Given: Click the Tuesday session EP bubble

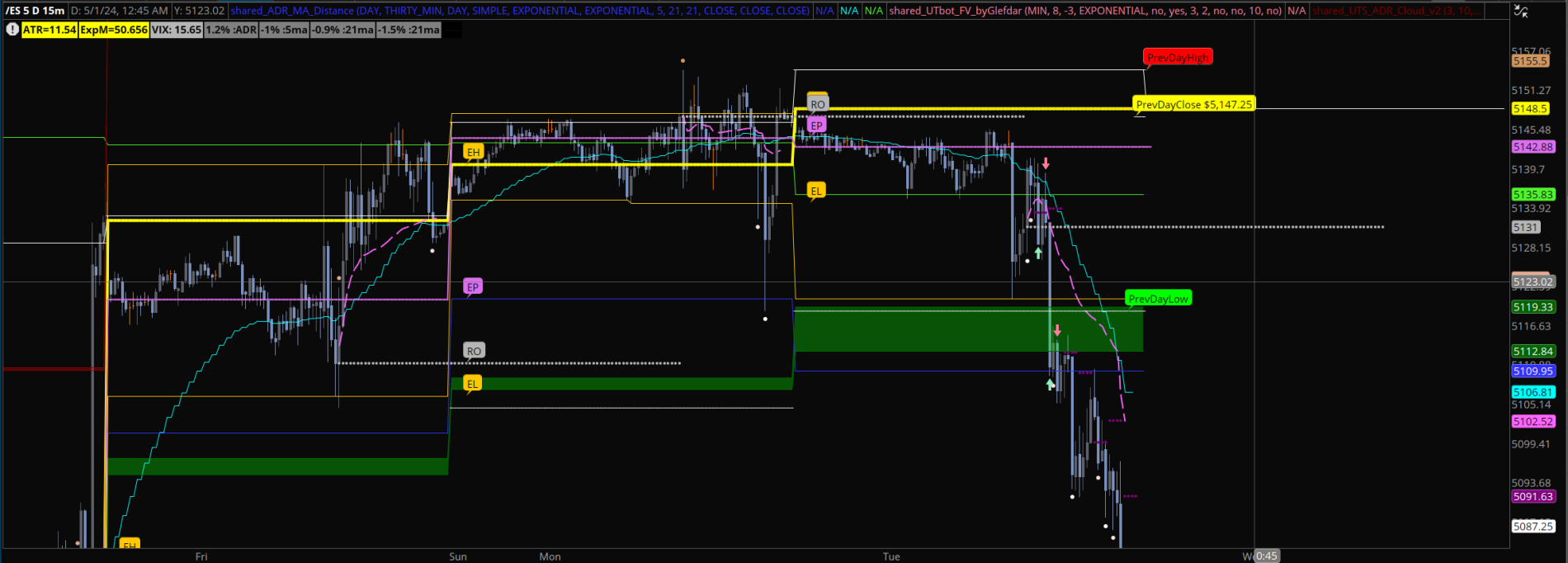Looking at the screenshot, I should 816,125.
